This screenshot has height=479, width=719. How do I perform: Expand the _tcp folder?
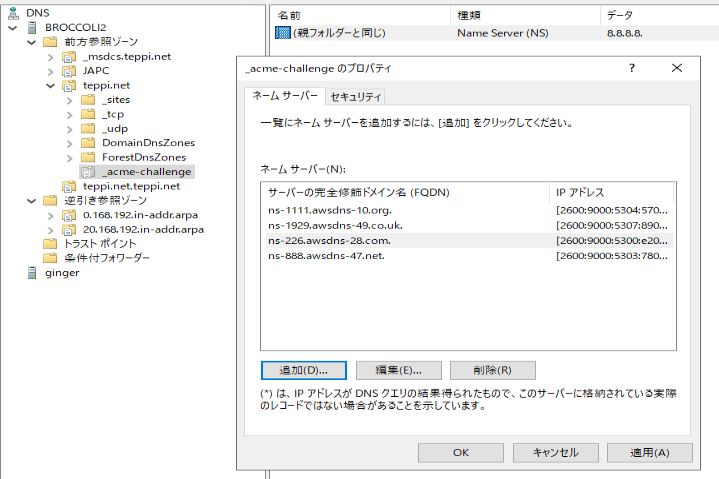pos(70,115)
